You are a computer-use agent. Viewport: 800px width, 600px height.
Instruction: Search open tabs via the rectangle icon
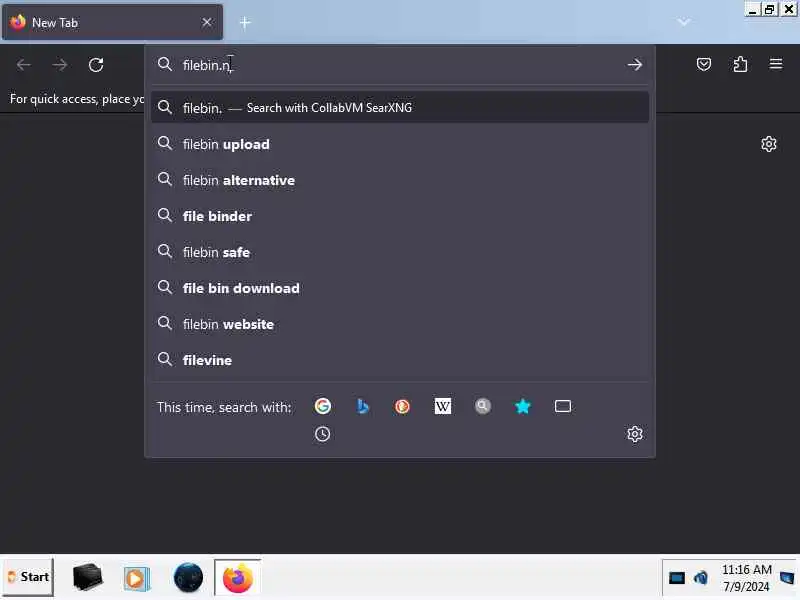coord(563,406)
